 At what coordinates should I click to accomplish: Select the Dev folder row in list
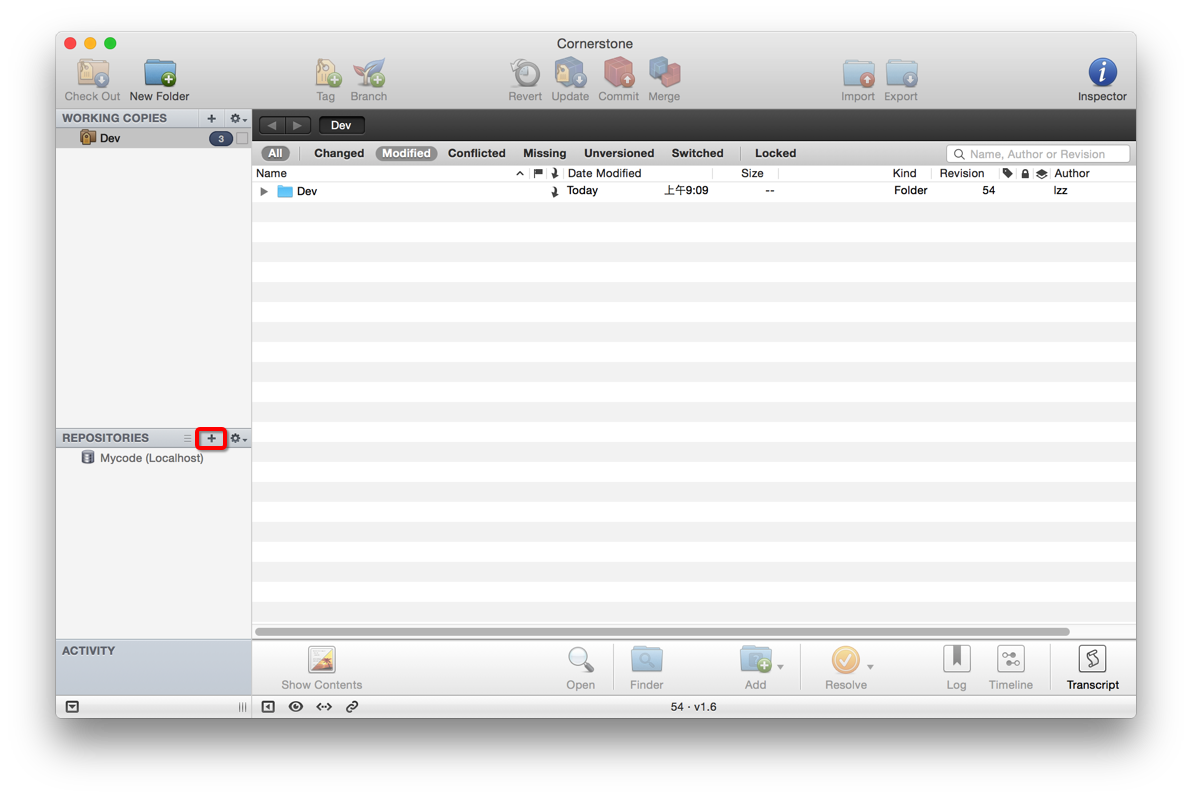pyautogui.click(x=694, y=192)
